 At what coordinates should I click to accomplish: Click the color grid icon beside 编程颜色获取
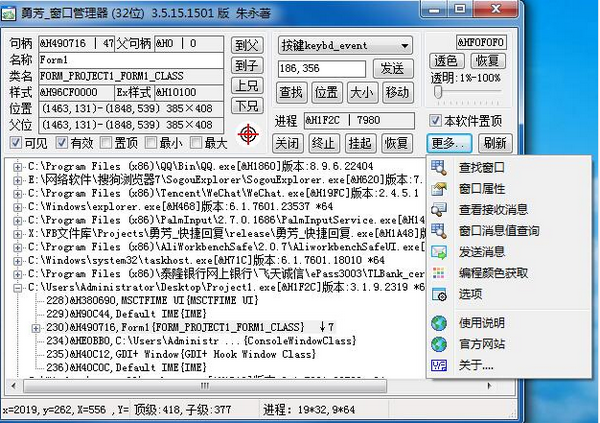coord(439,273)
